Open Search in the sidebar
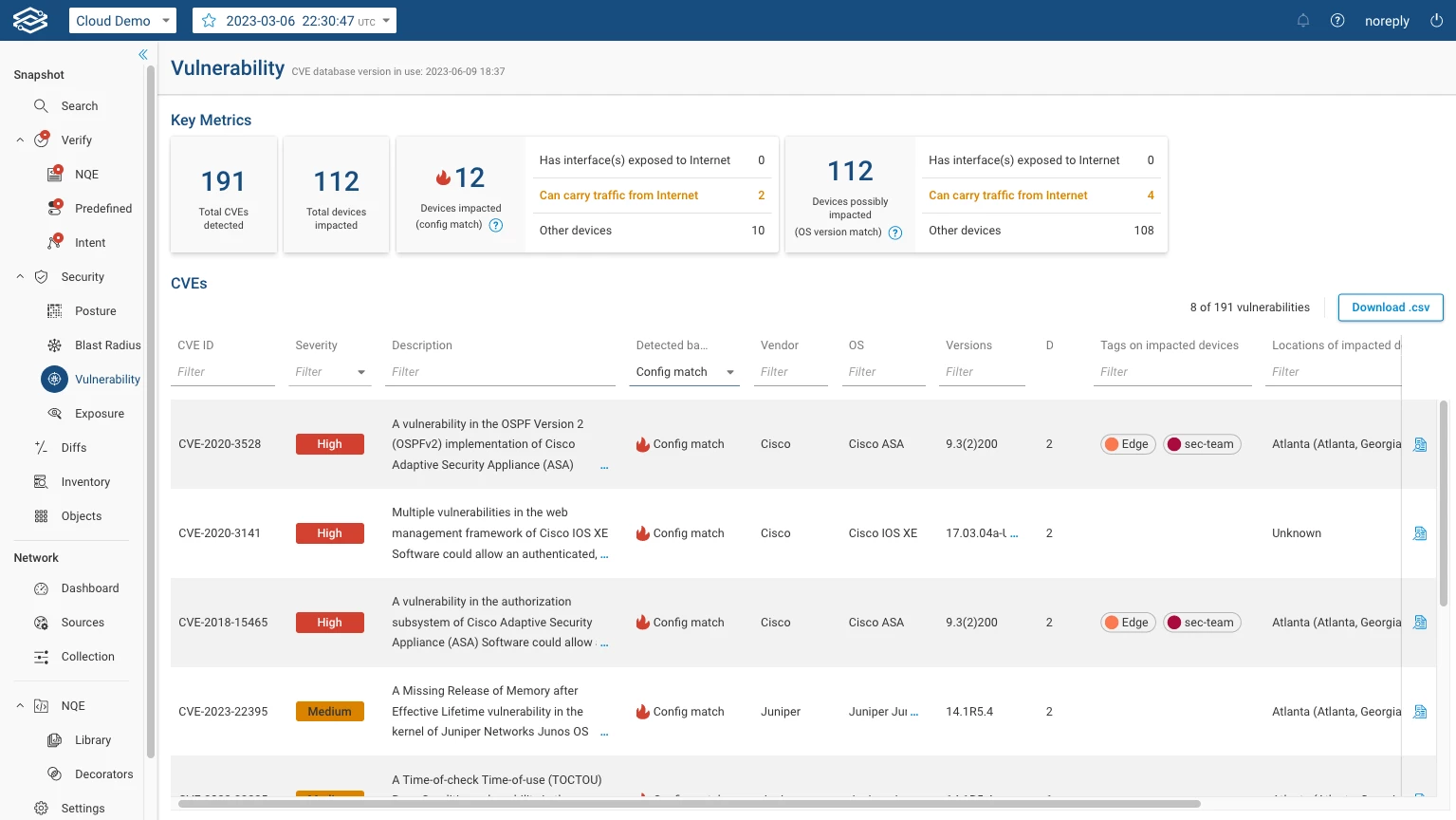1456x820 pixels. tap(80, 106)
